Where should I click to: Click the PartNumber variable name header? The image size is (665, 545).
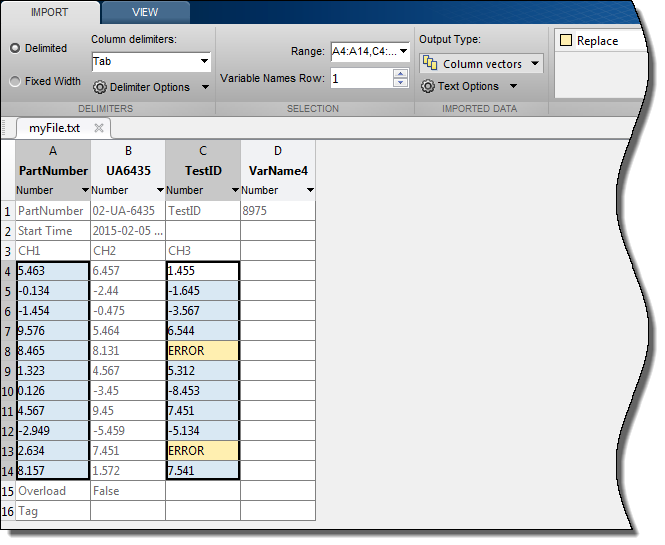pos(53,171)
